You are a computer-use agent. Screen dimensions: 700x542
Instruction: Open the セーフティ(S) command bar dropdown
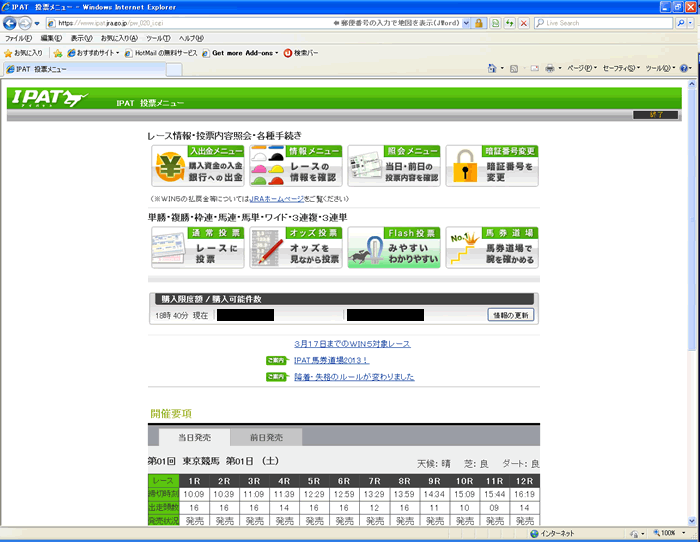tap(621, 68)
